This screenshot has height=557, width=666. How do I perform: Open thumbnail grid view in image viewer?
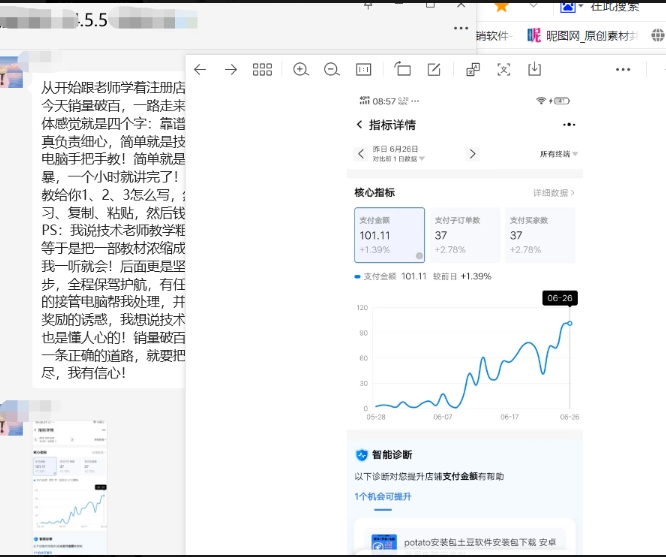point(262,70)
